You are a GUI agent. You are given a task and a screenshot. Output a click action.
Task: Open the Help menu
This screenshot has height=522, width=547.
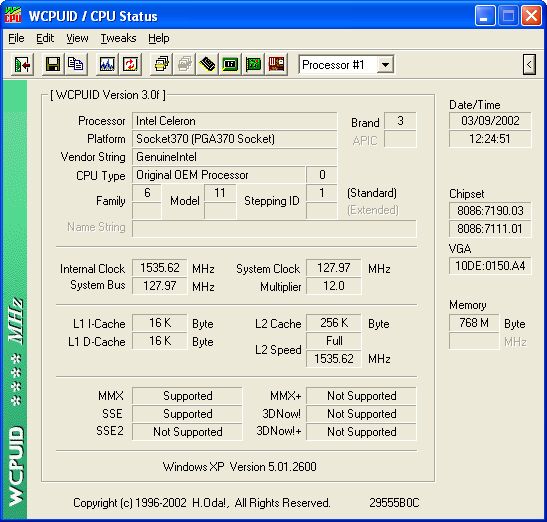point(159,38)
